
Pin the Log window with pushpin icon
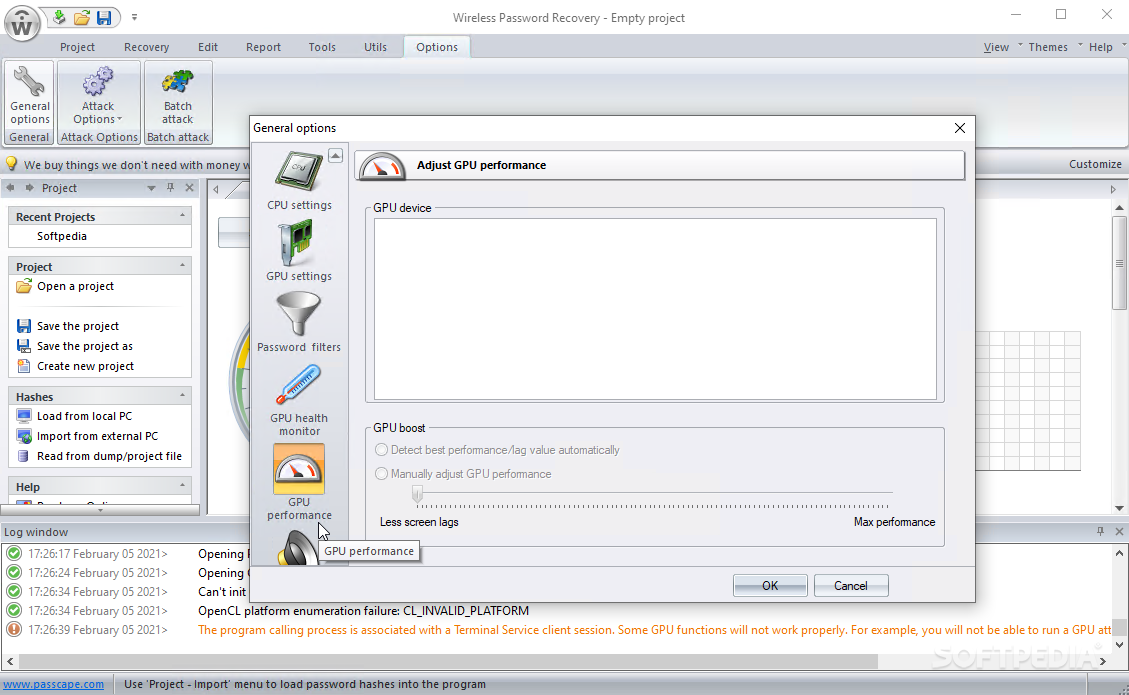tap(1100, 532)
